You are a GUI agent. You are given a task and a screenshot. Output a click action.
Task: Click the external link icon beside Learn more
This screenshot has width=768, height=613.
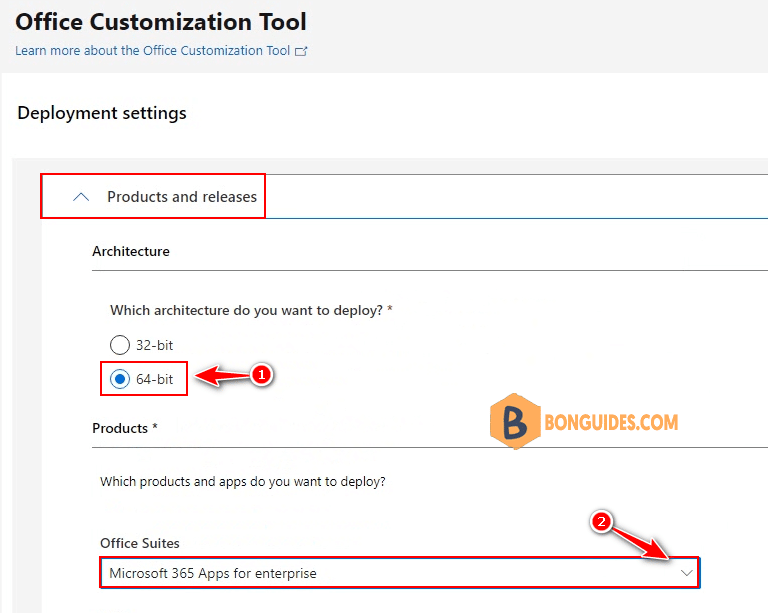tap(301, 51)
